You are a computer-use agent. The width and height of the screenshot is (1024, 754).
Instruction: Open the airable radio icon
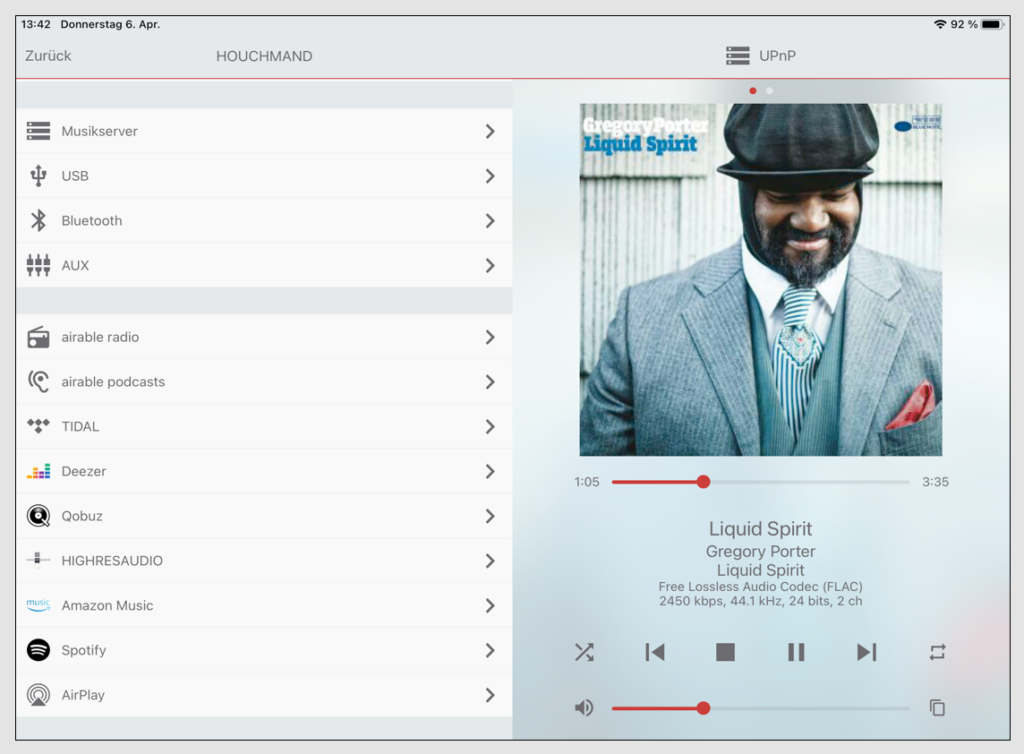click(39, 337)
